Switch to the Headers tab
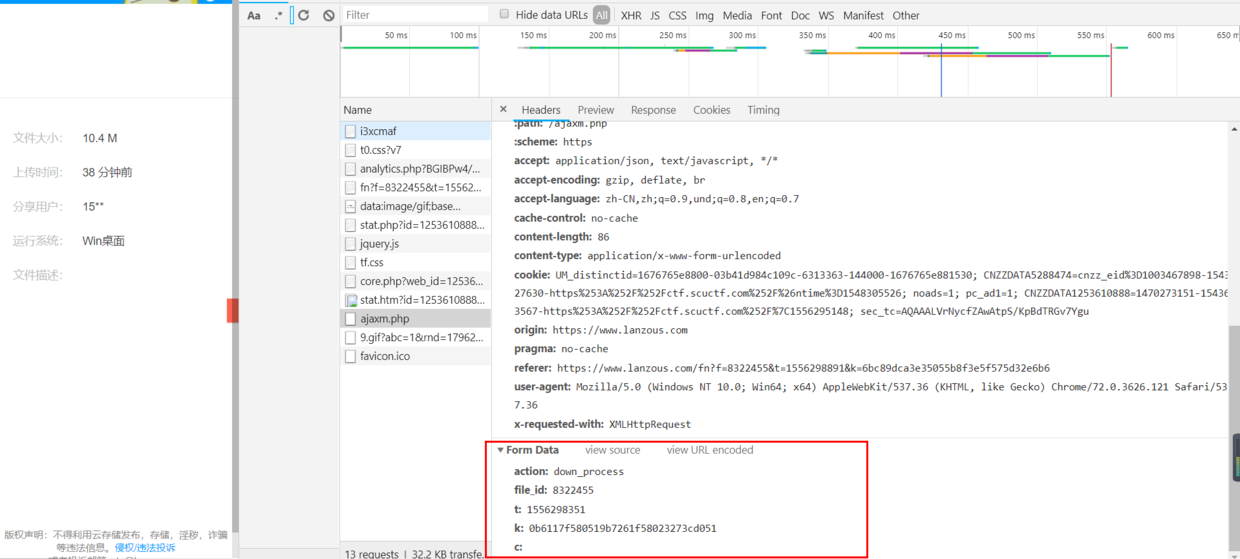 (x=541, y=110)
